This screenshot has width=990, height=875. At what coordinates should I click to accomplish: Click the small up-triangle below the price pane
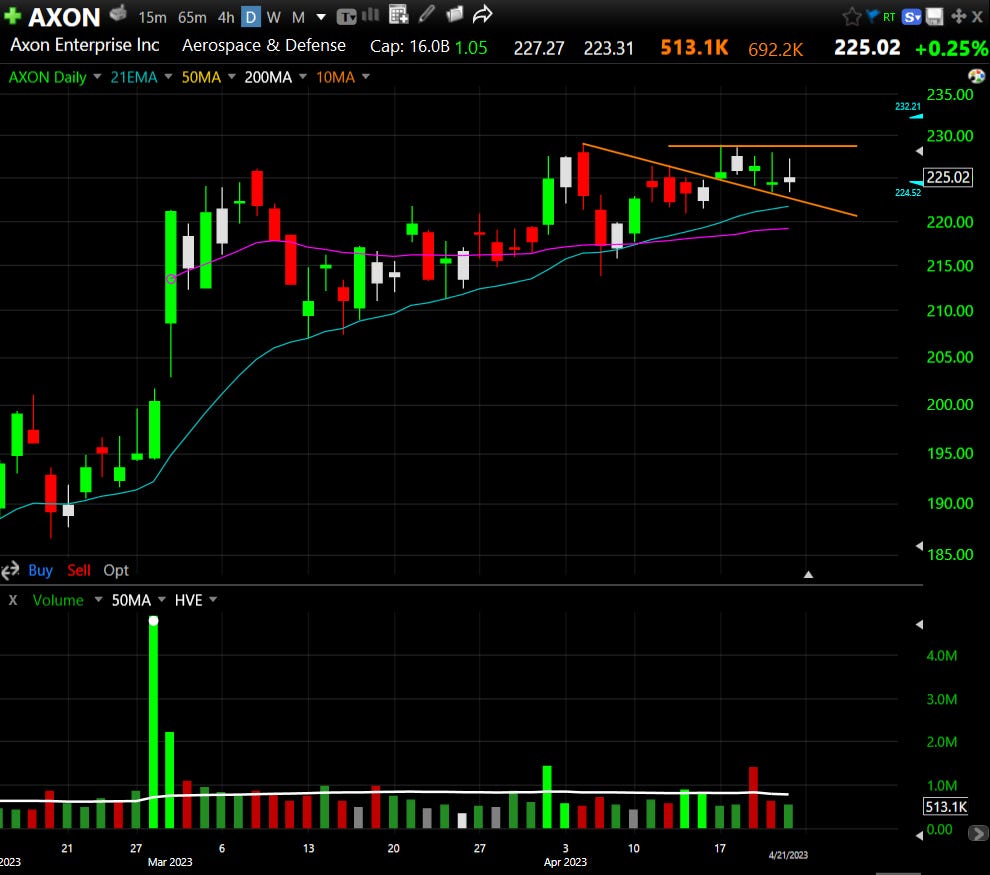click(x=808, y=574)
